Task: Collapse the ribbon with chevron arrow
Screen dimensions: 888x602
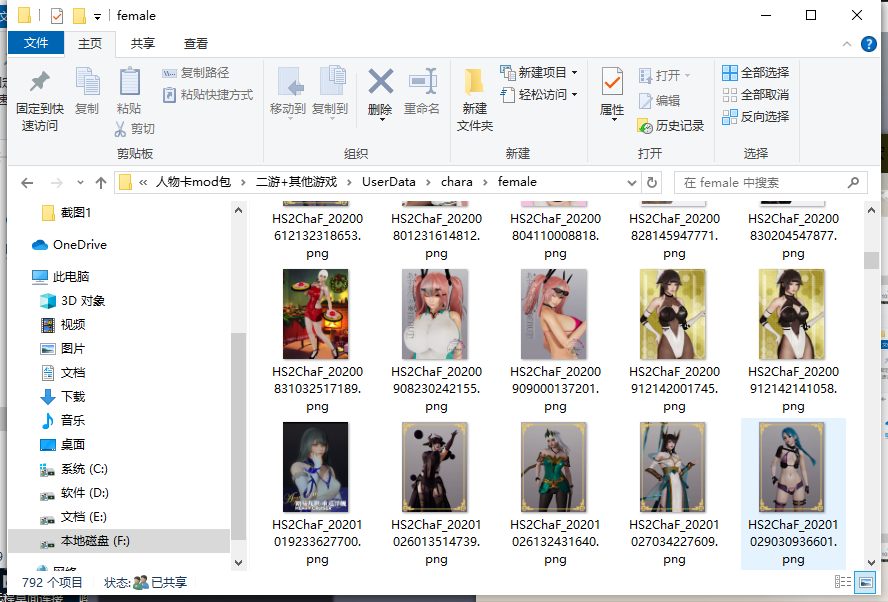Action: click(x=847, y=44)
